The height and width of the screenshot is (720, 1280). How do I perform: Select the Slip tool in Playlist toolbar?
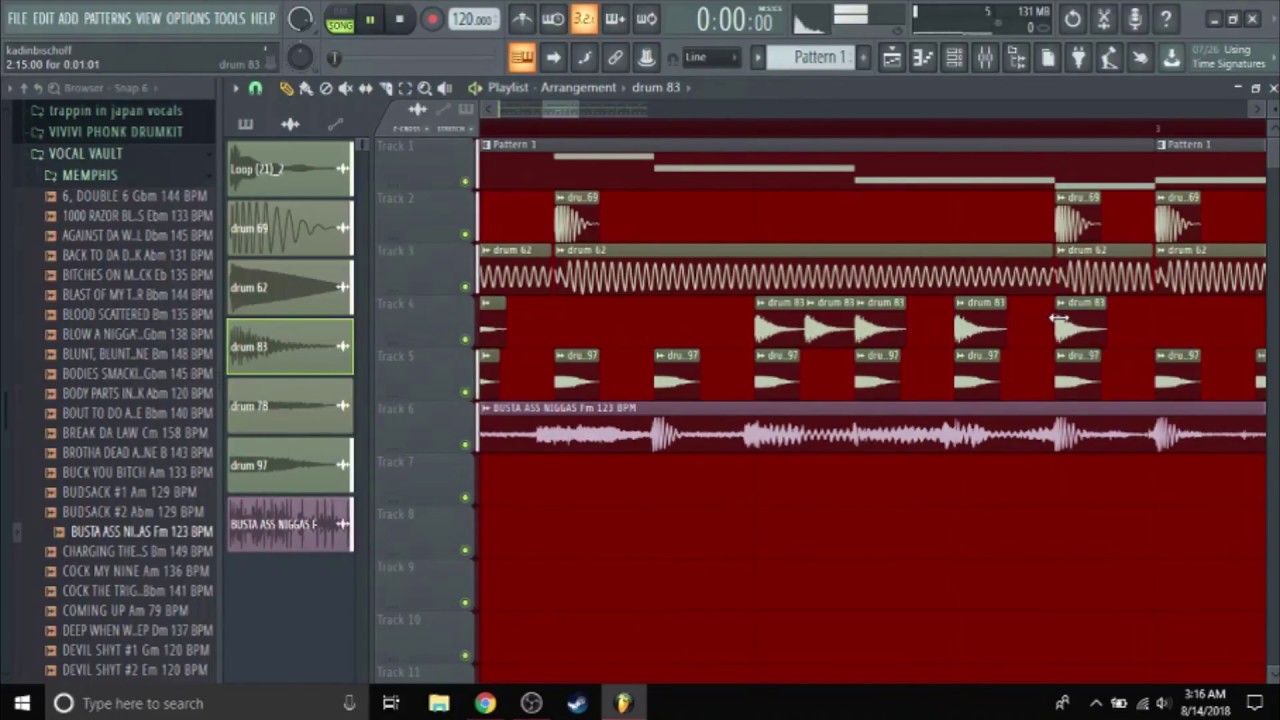[365, 88]
